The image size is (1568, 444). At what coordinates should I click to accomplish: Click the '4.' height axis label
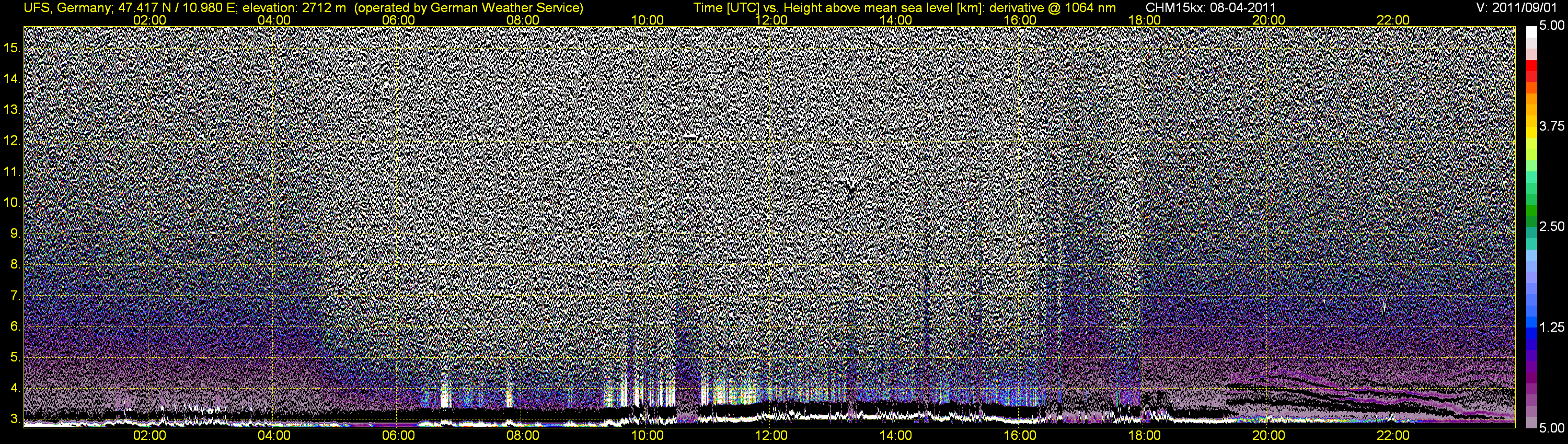pos(15,388)
